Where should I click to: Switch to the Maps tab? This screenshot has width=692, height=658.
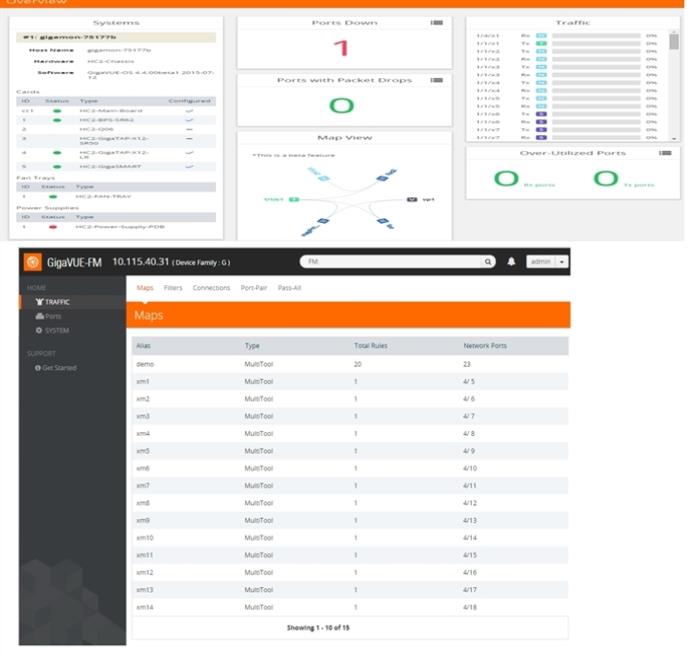145,288
